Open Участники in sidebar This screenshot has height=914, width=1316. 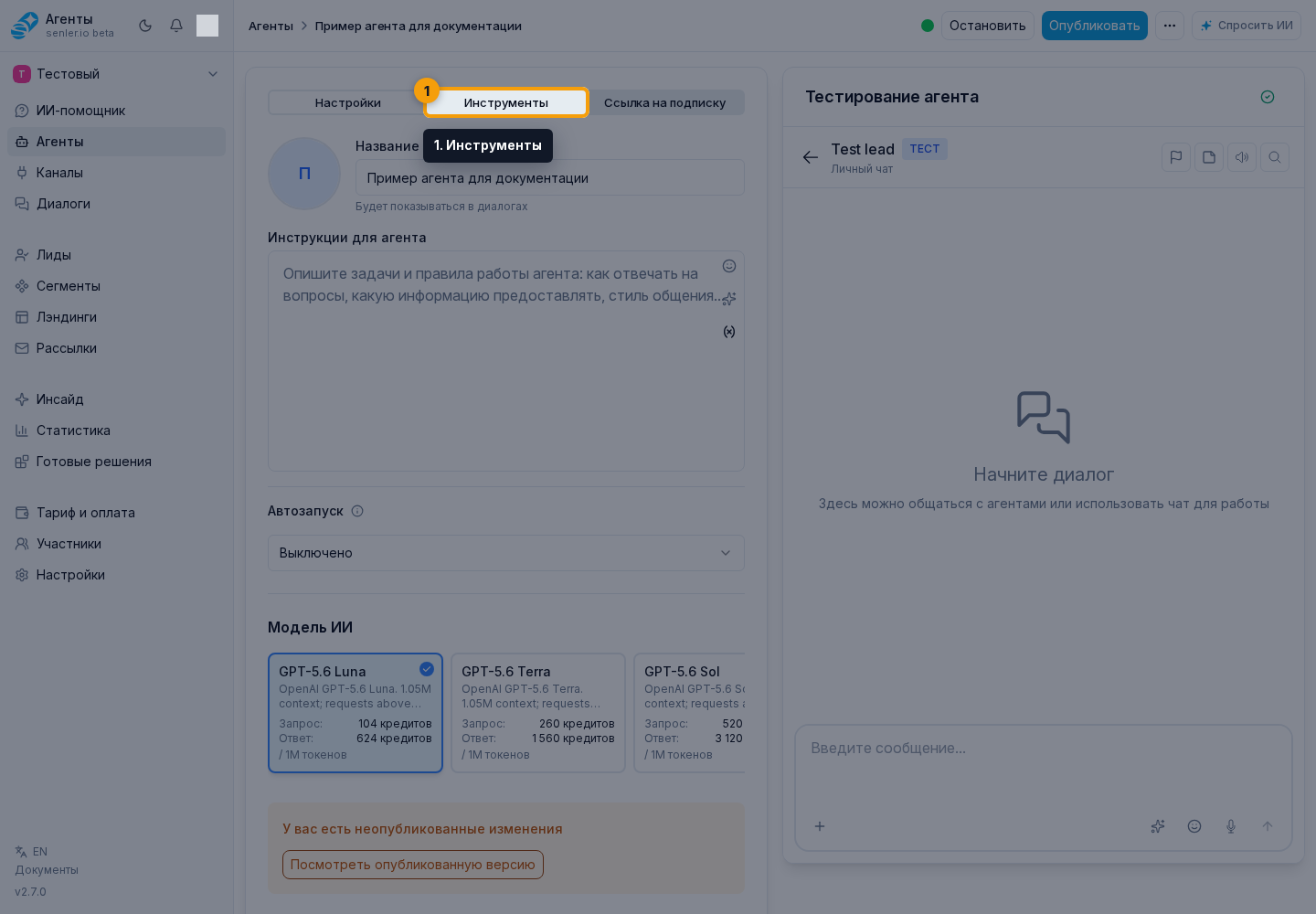(x=116, y=544)
